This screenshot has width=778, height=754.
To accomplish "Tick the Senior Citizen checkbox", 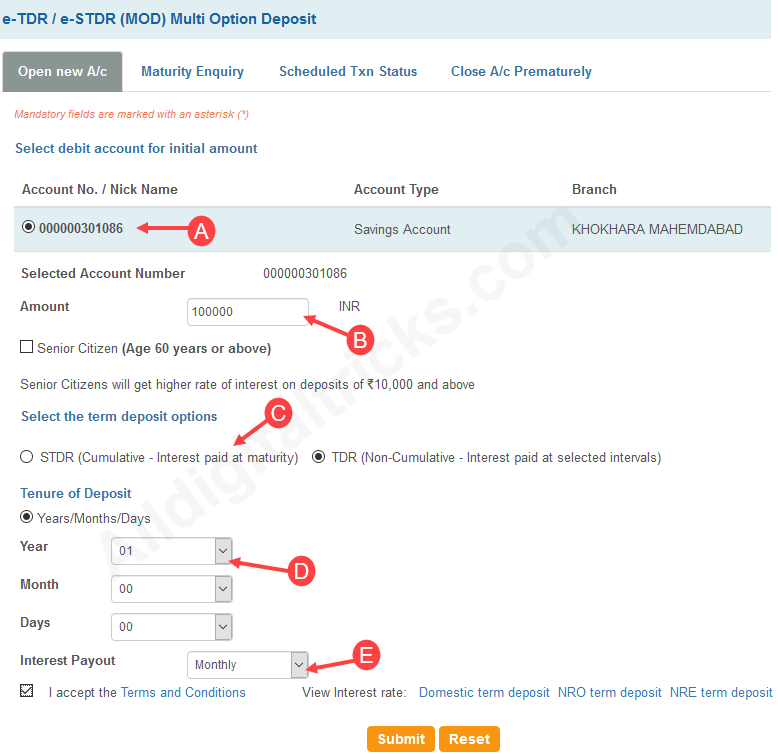I will click(x=26, y=346).
